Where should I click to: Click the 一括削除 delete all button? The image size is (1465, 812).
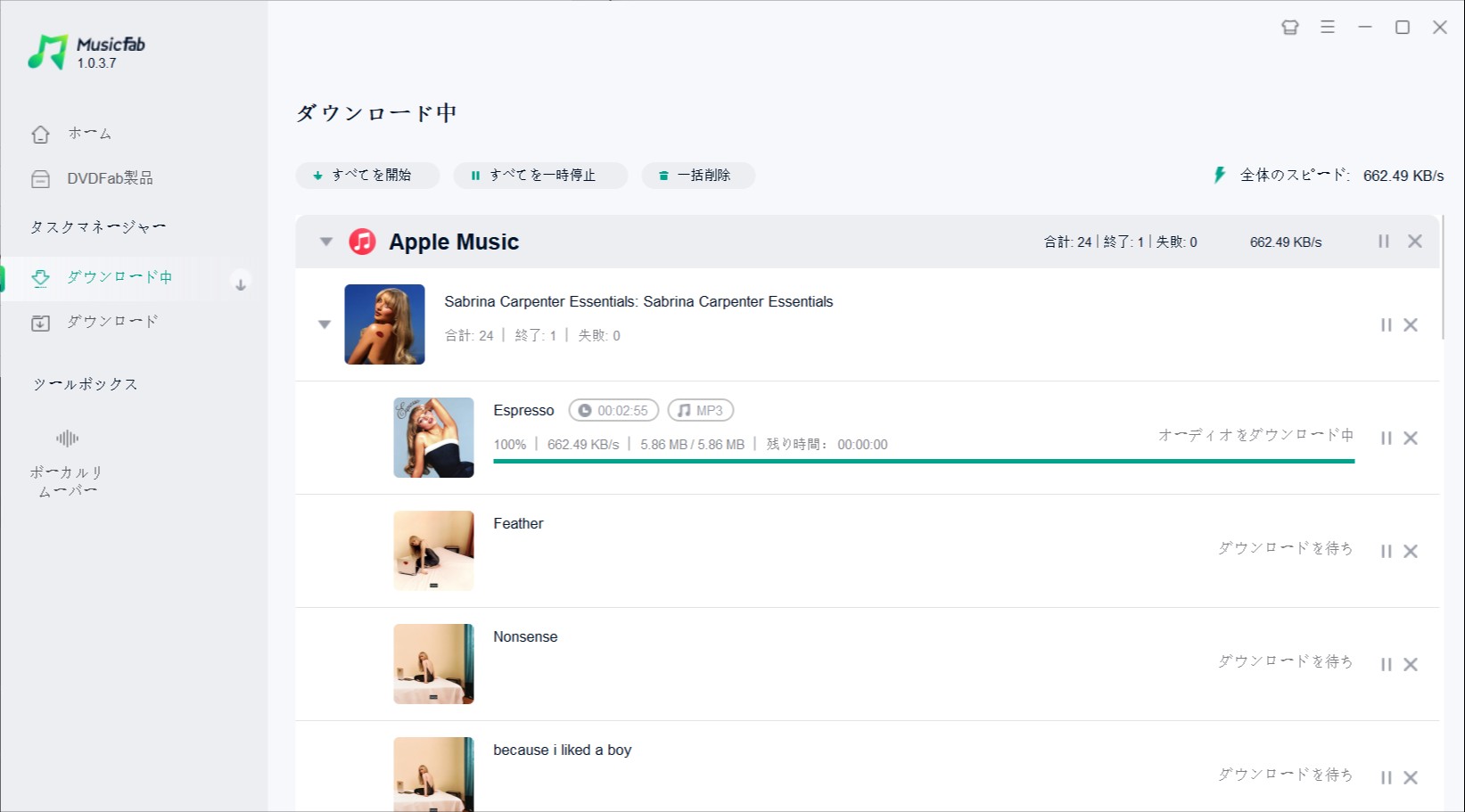tap(698, 176)
